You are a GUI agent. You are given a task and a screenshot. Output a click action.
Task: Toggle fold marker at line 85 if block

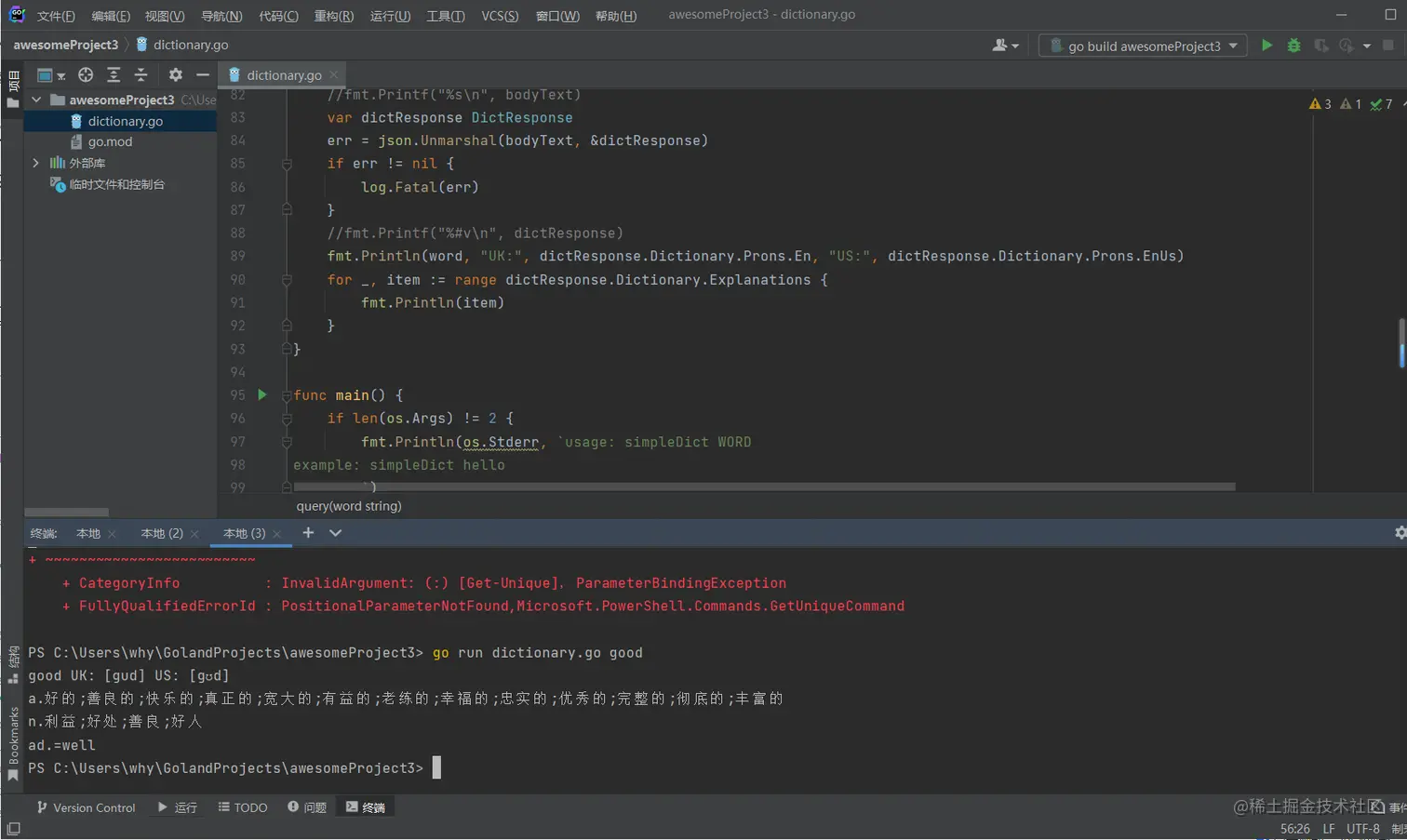(x=287, y=164)
